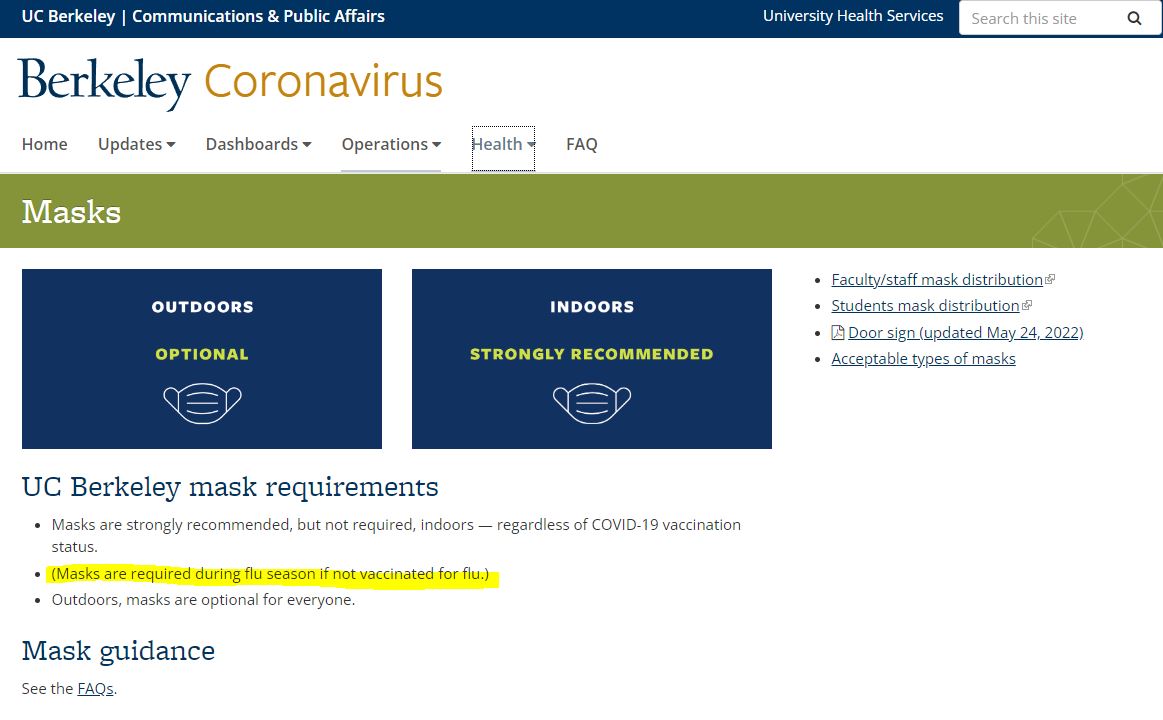Go to the Home menu item
Image resolution: width=1163 pixels, height=720 pixels.
tap(45, 144)
